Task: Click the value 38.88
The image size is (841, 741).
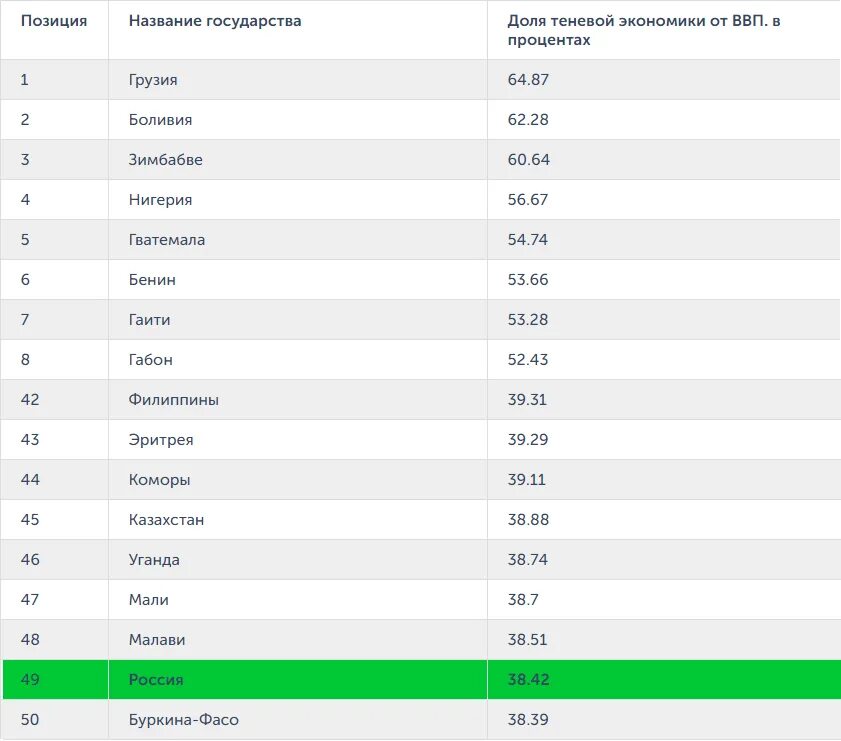Action: click(528, 520)
